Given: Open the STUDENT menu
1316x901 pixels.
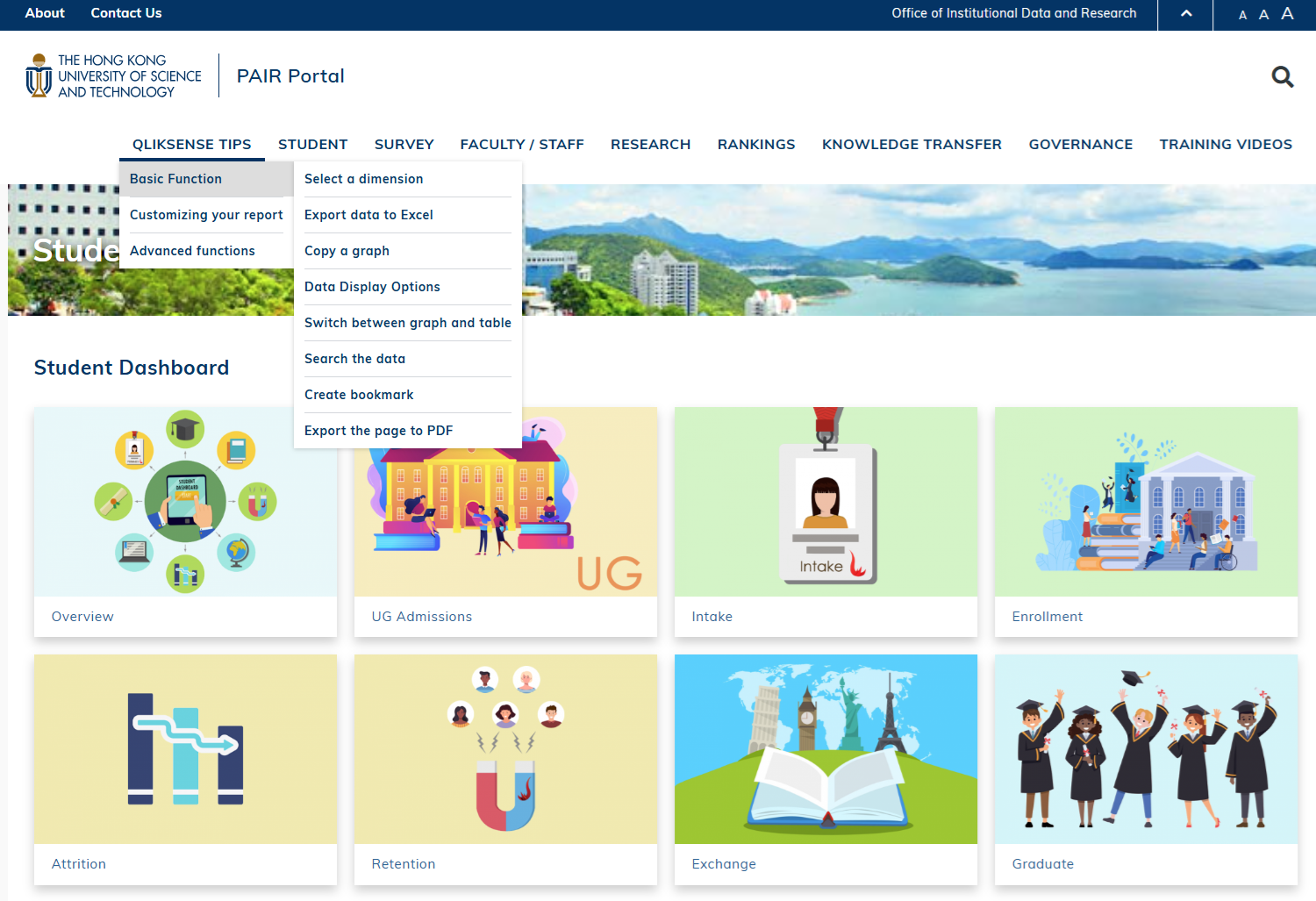Looking at the screenshot, I should coord(313,144).
